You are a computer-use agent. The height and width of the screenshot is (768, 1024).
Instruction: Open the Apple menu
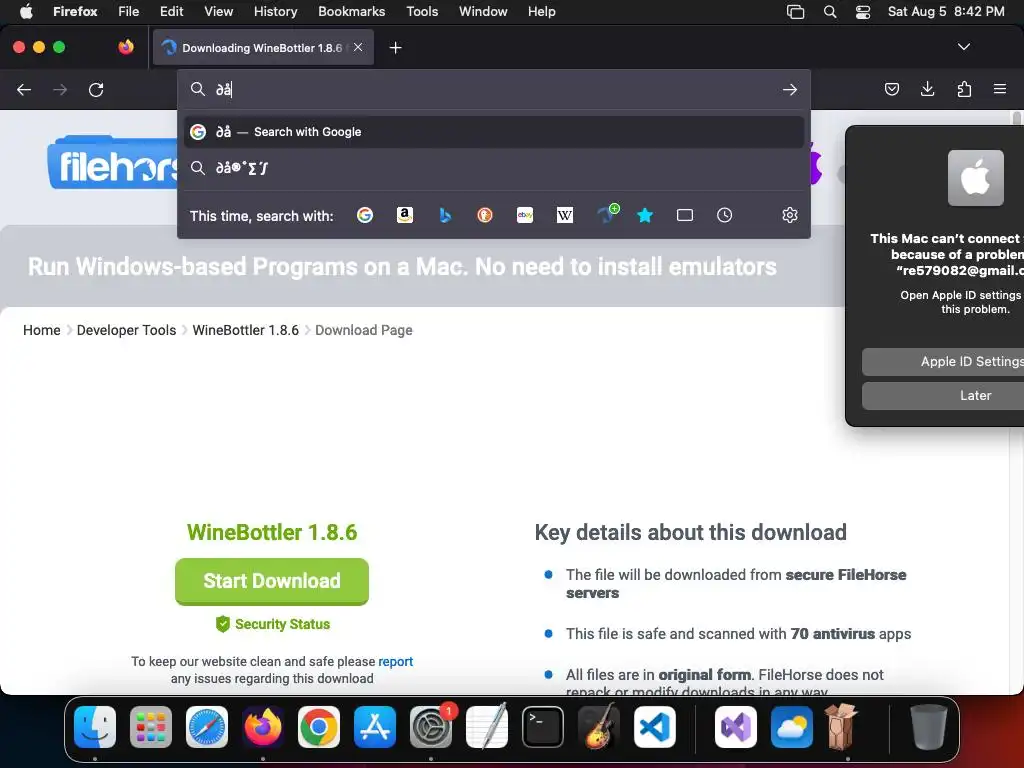[26, 11]
